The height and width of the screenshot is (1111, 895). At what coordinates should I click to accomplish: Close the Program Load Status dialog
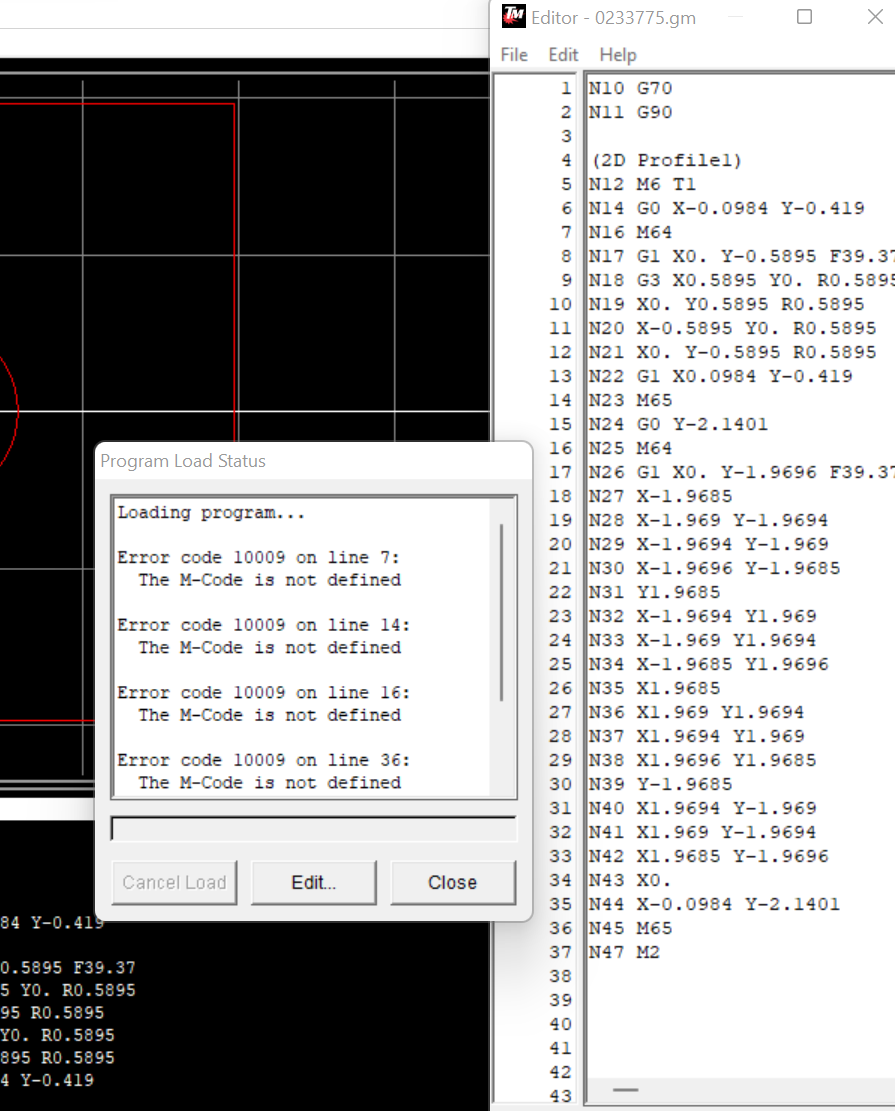(x=453, y=882)
